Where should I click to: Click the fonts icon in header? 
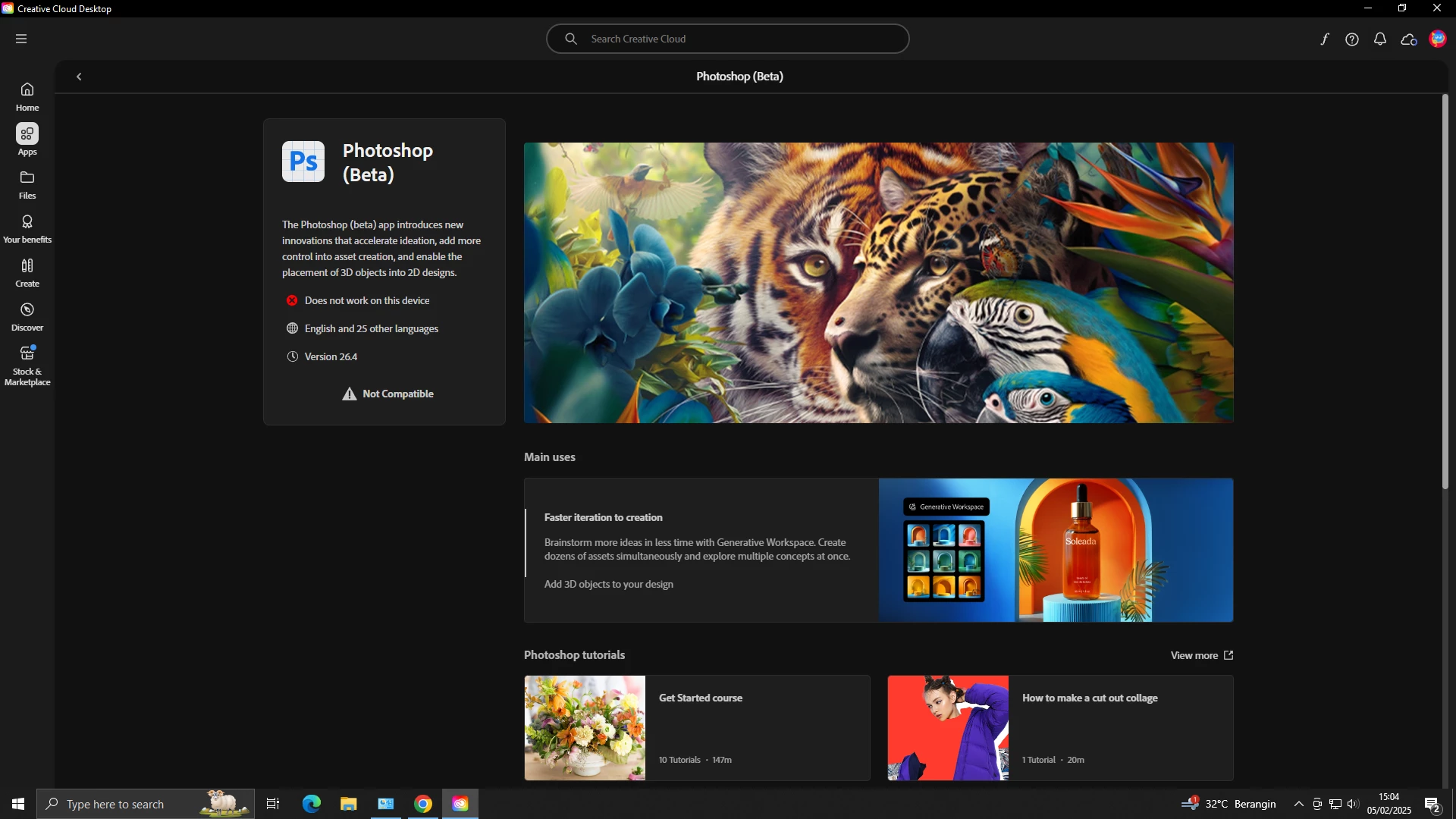click(1324, 39)
